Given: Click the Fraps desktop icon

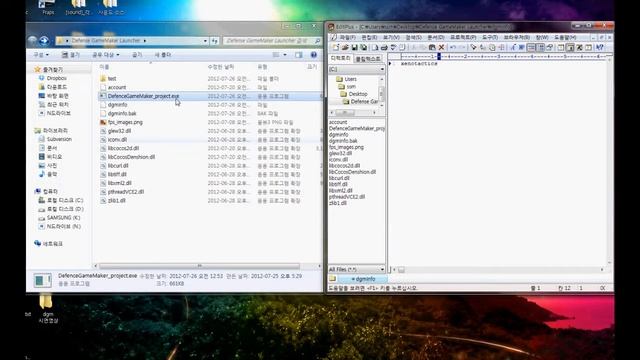Looking at the screenshot, I should 47,7.
